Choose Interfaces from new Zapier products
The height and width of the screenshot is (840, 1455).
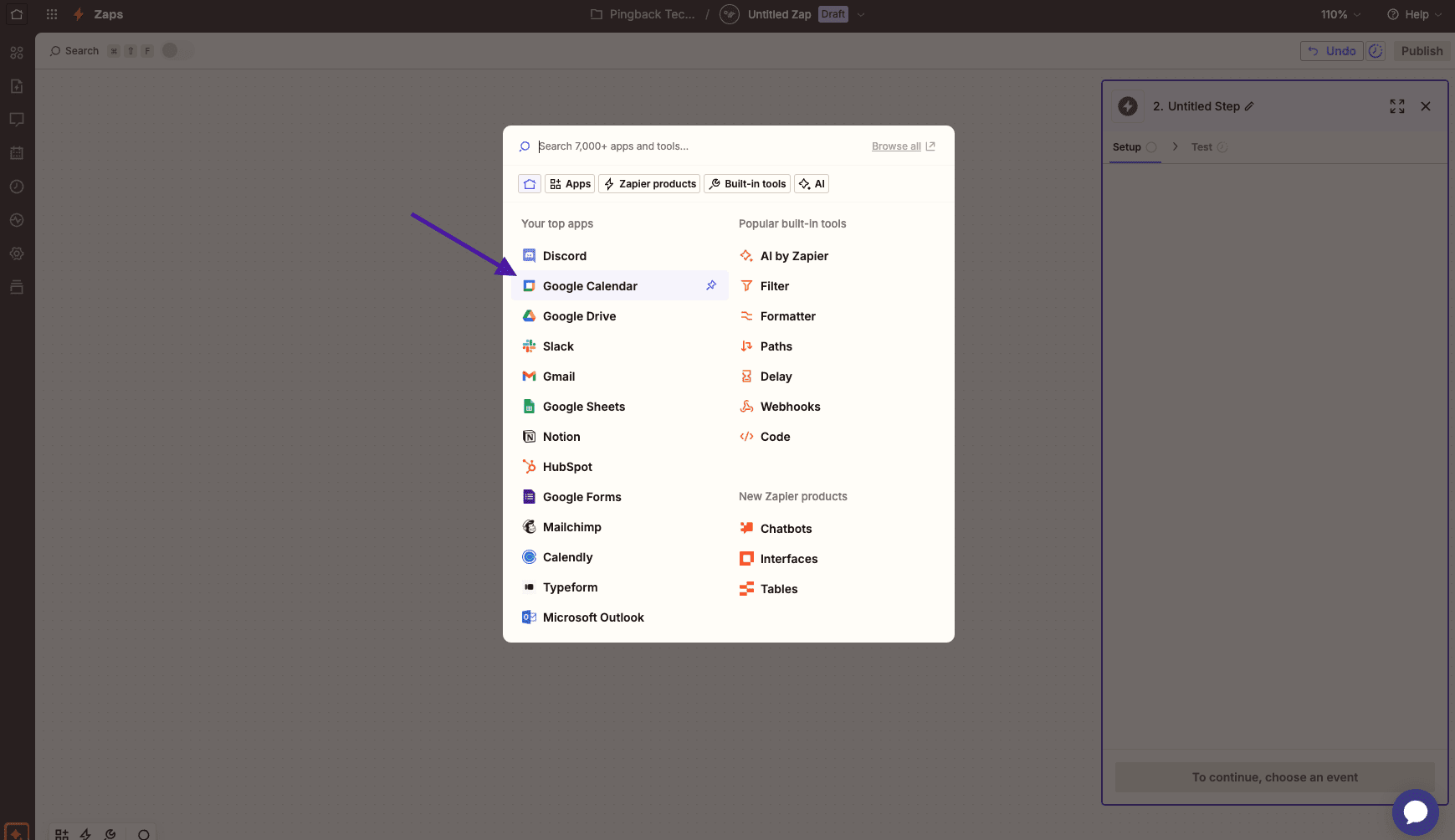(837, 558)
